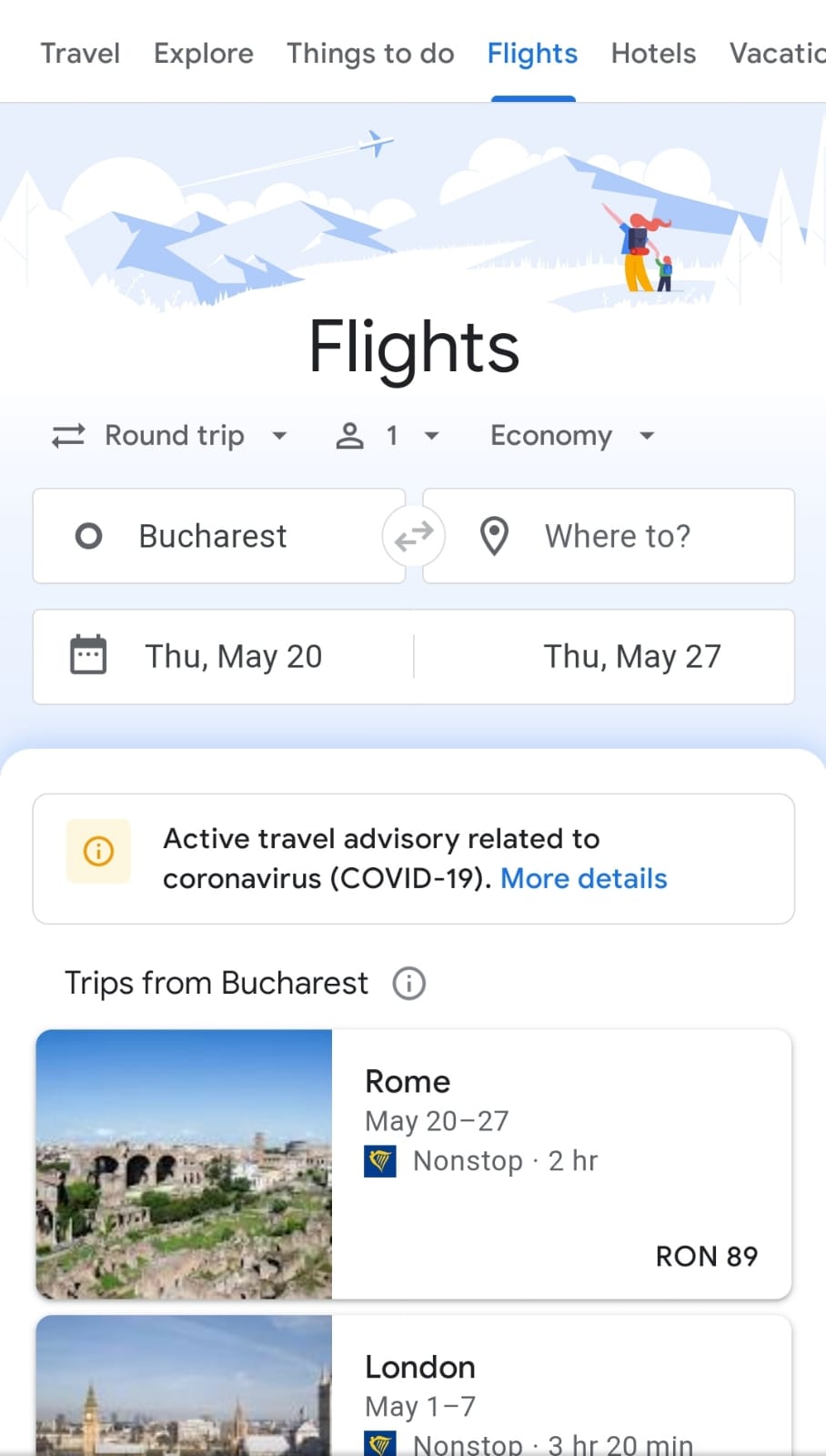
Task: Open the London trip photo thumbnail
Action: 184,1386
